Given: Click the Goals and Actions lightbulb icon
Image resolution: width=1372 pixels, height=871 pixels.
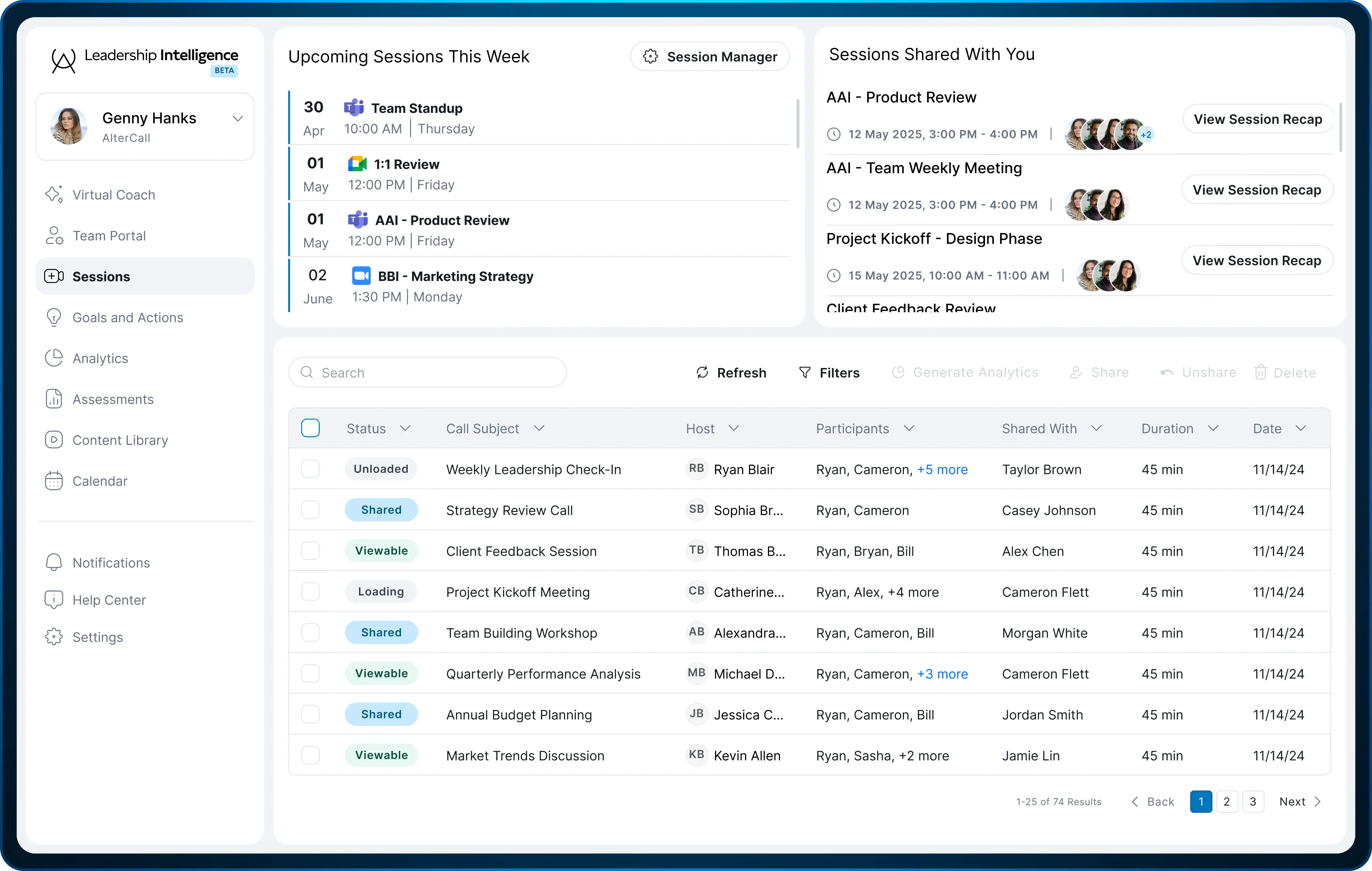Looking at the screenshot, I should pyautogui.click(x=53, y=317).
